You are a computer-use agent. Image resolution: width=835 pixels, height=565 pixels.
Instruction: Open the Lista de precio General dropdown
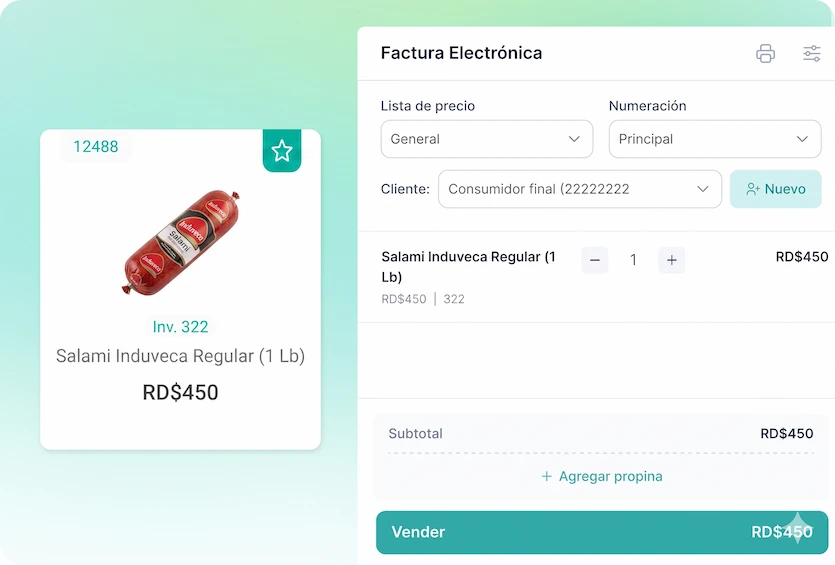tap(487, 139)
